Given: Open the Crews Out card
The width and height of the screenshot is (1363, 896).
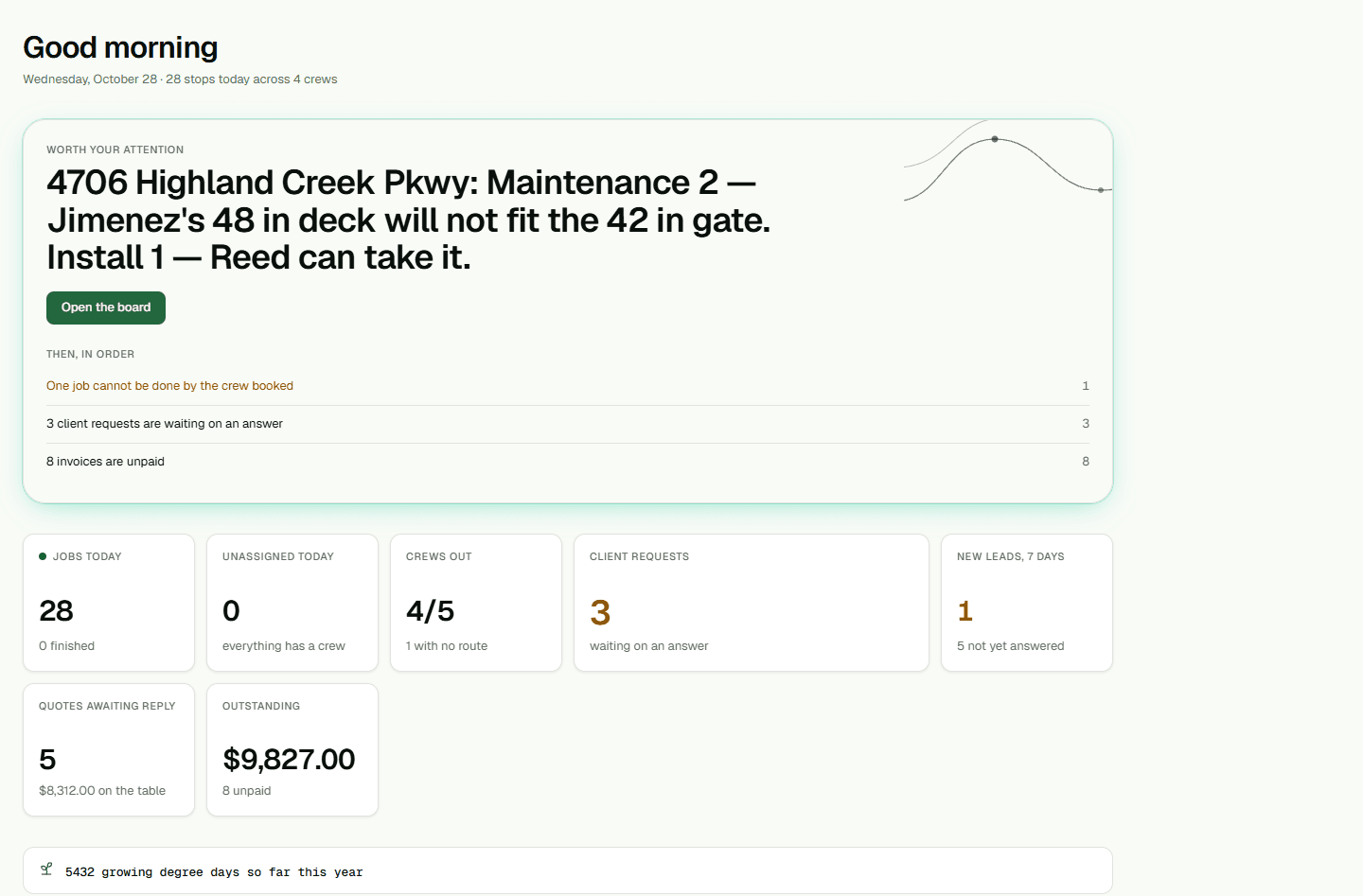Looking at the screenshot, I should coord(476,603).
